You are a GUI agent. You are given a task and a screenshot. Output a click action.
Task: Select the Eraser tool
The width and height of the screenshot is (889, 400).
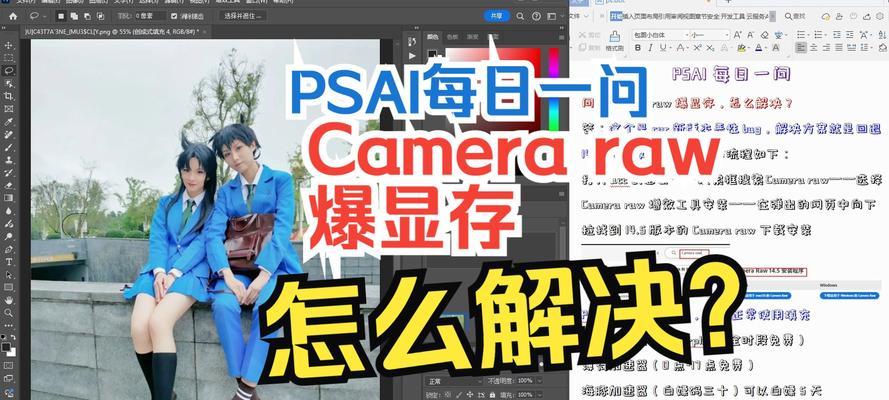click(x=9, y=185)
